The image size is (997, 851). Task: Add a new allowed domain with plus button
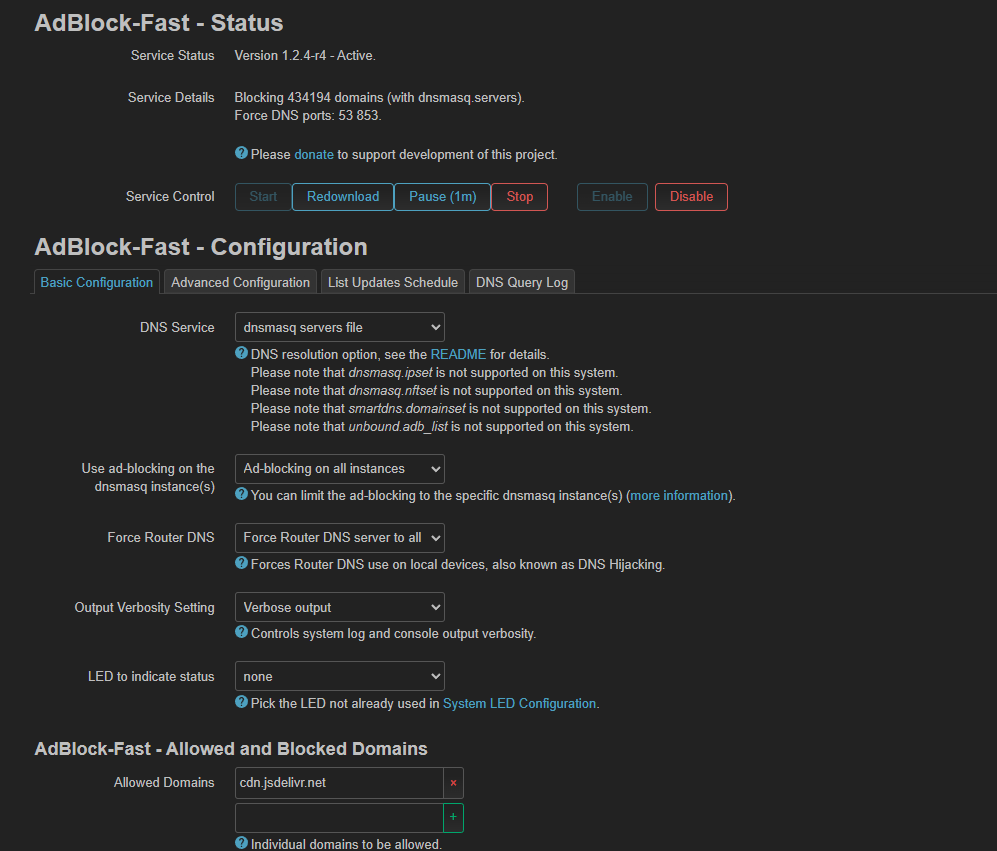(453, 817)
